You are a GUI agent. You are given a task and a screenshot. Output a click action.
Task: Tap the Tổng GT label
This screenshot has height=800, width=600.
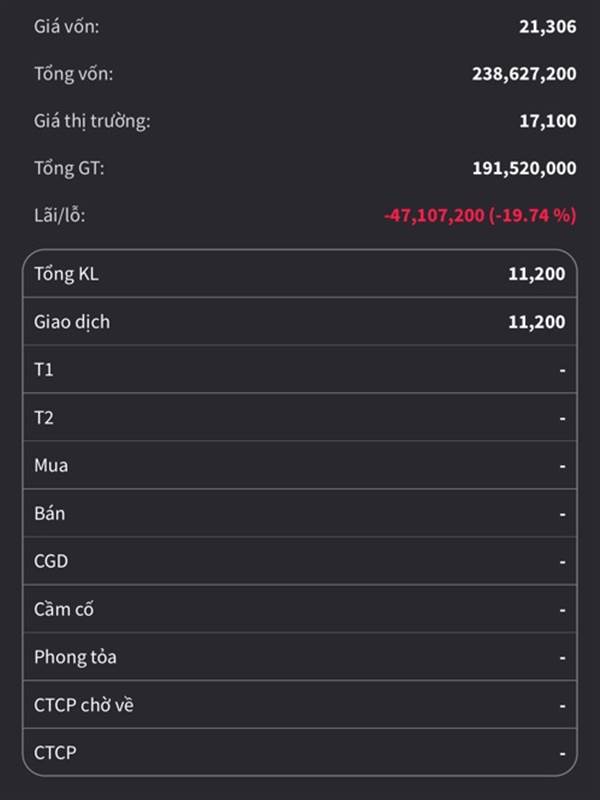69,168
